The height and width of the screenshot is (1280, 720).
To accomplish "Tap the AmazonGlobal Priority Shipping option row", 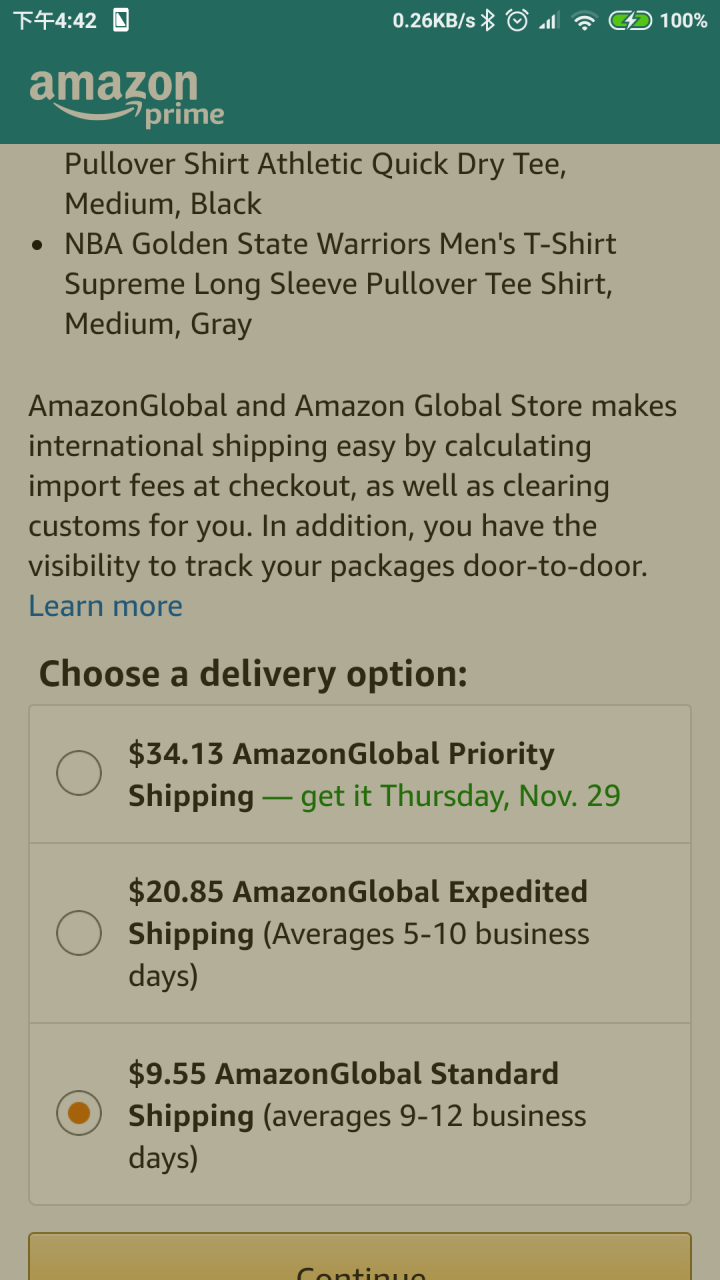I will pos(360,774).
